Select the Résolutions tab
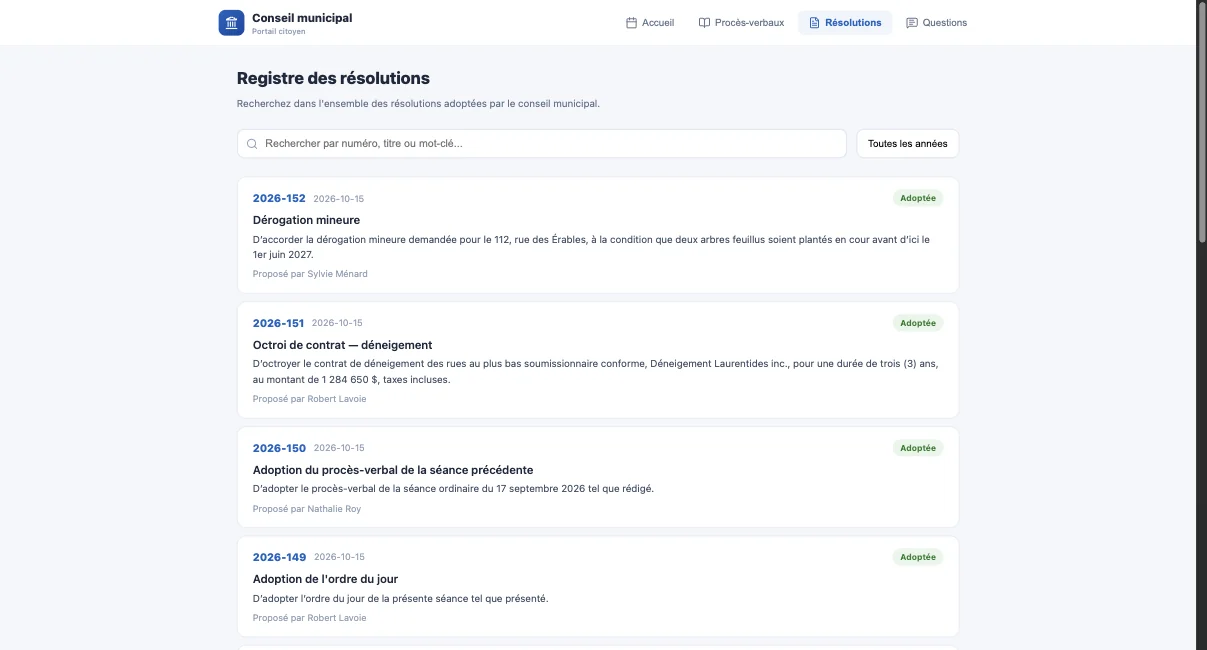Viewport: 1207px width, 650px height. coord(845,23)
